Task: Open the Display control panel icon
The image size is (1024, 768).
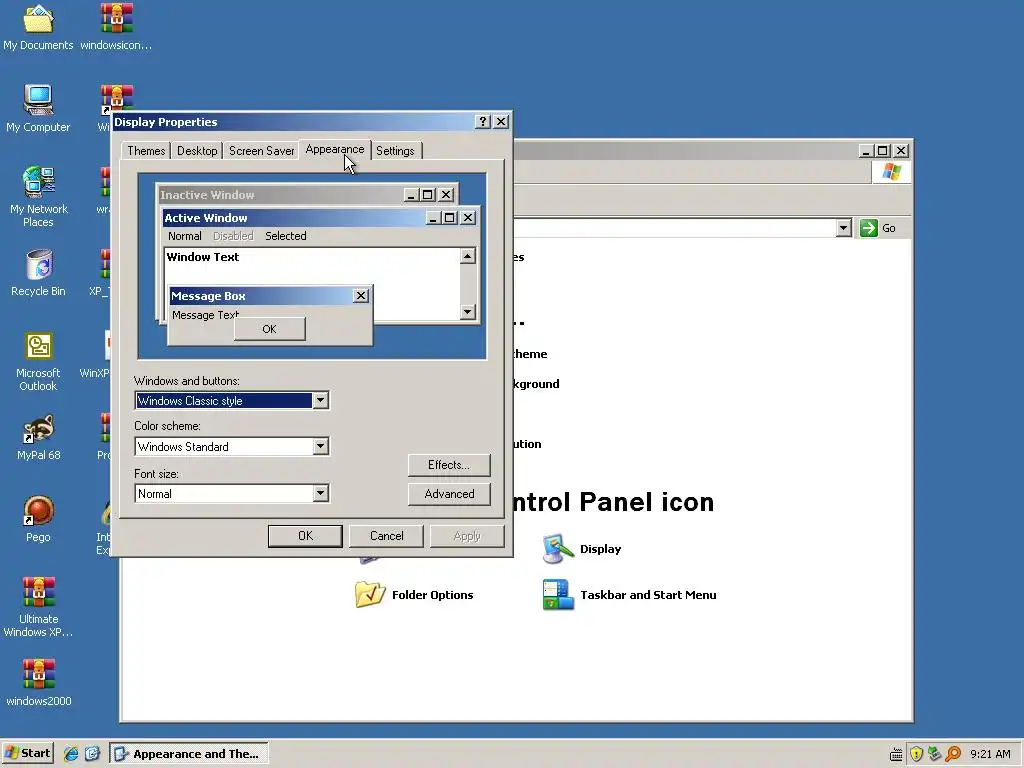Action: [x=557, y=549]
